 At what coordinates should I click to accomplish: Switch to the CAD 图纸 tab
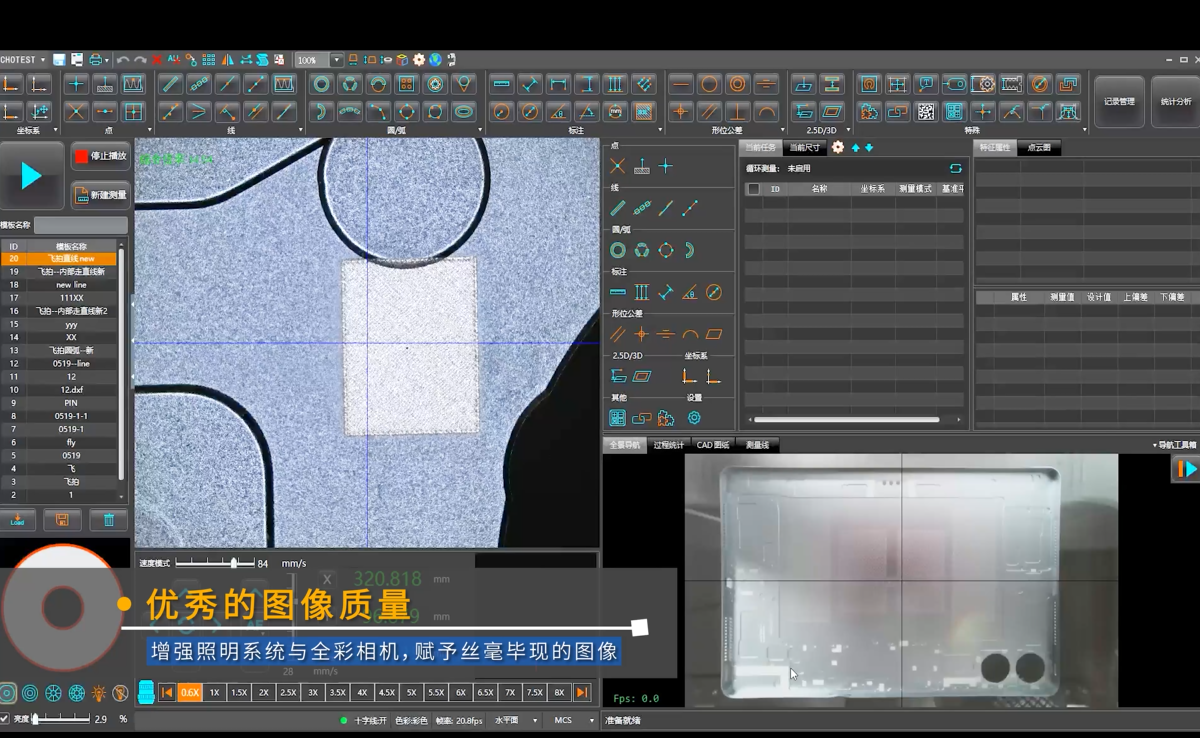click(713, 445)
